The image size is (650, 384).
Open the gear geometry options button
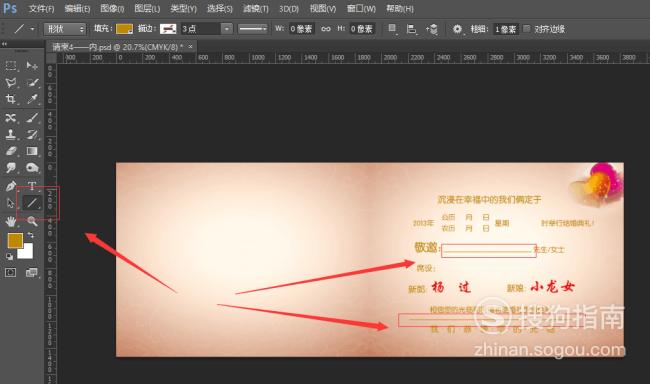pyautogui.click(x=457, y=29)
